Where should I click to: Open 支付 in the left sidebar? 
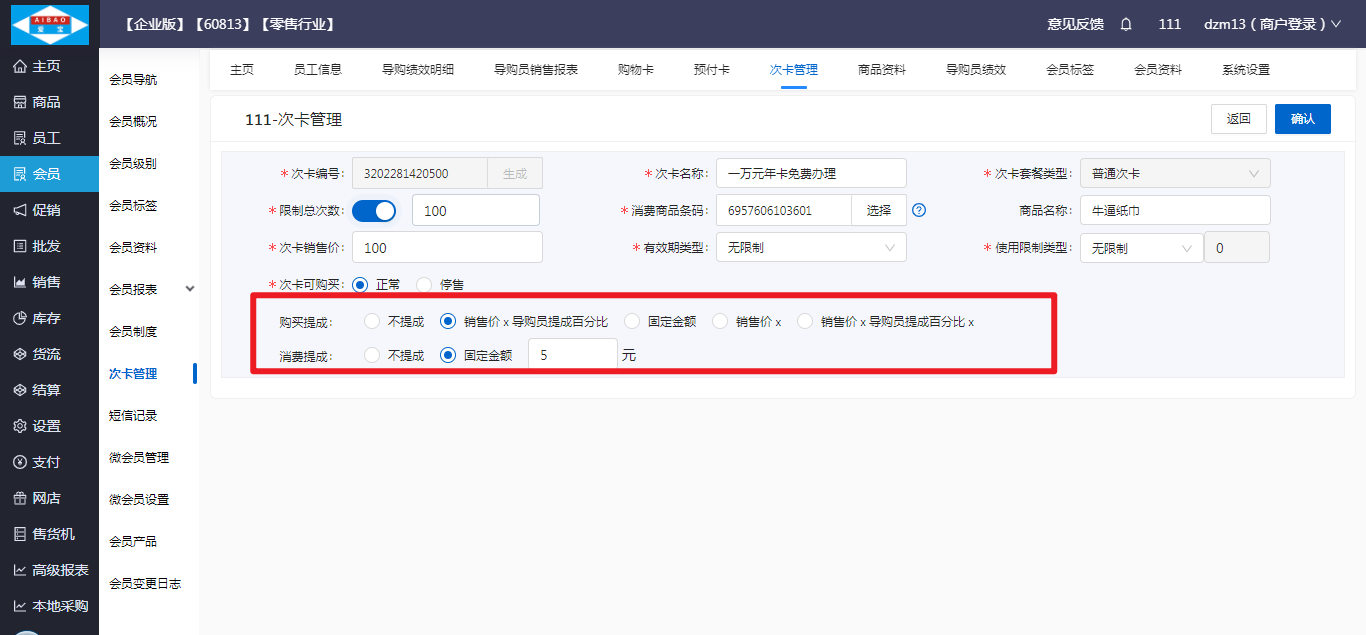[47, 462]
